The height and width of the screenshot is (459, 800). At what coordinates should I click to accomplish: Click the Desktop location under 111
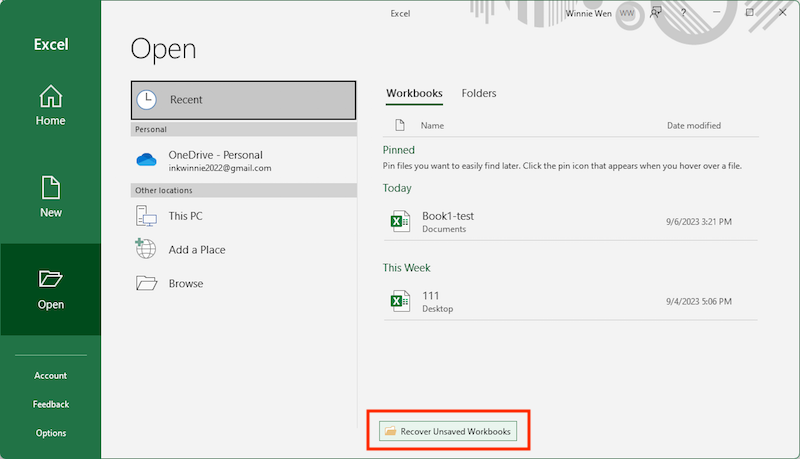coord(437,309)
